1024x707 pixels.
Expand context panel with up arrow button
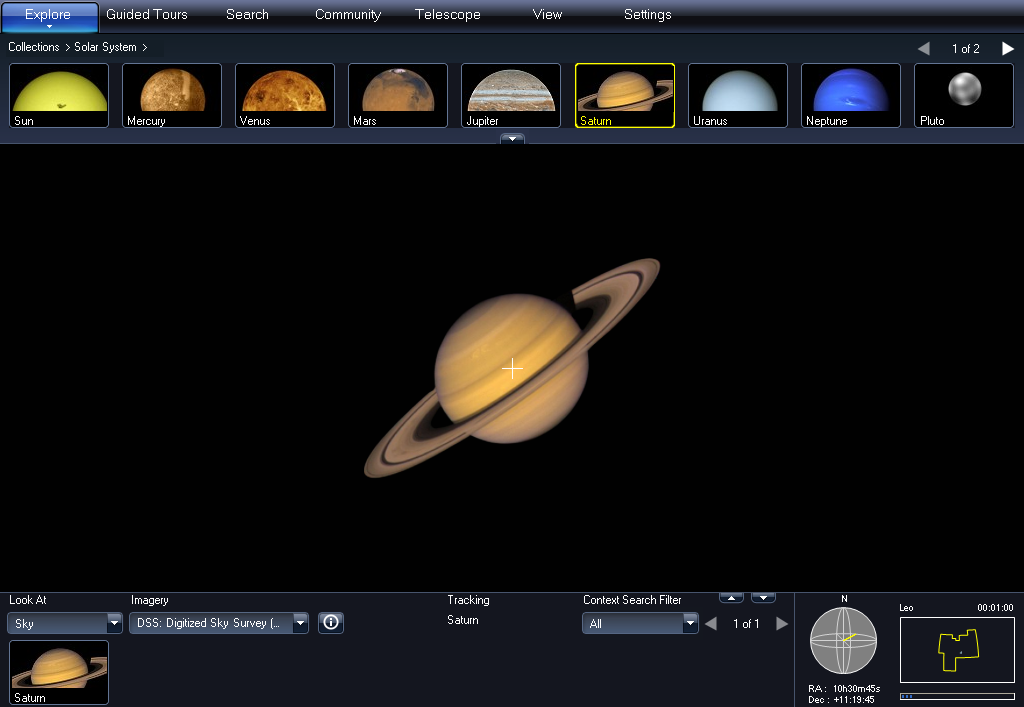click(731, 598)
